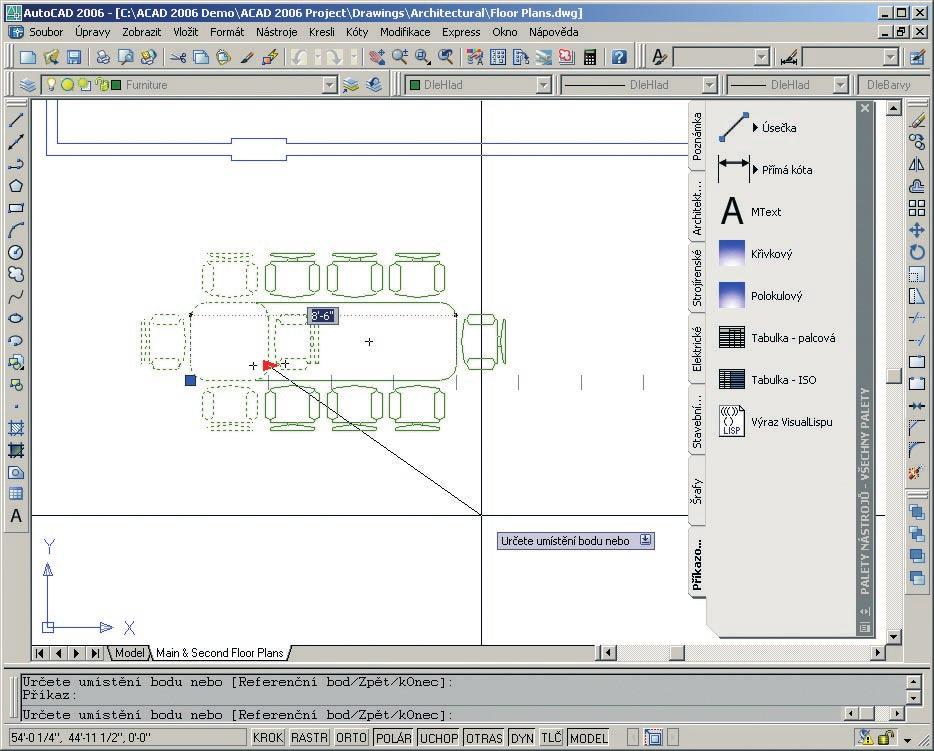The image size is (934, 751).
Task: Click the New drawing icon
Action: click(28, 57)
